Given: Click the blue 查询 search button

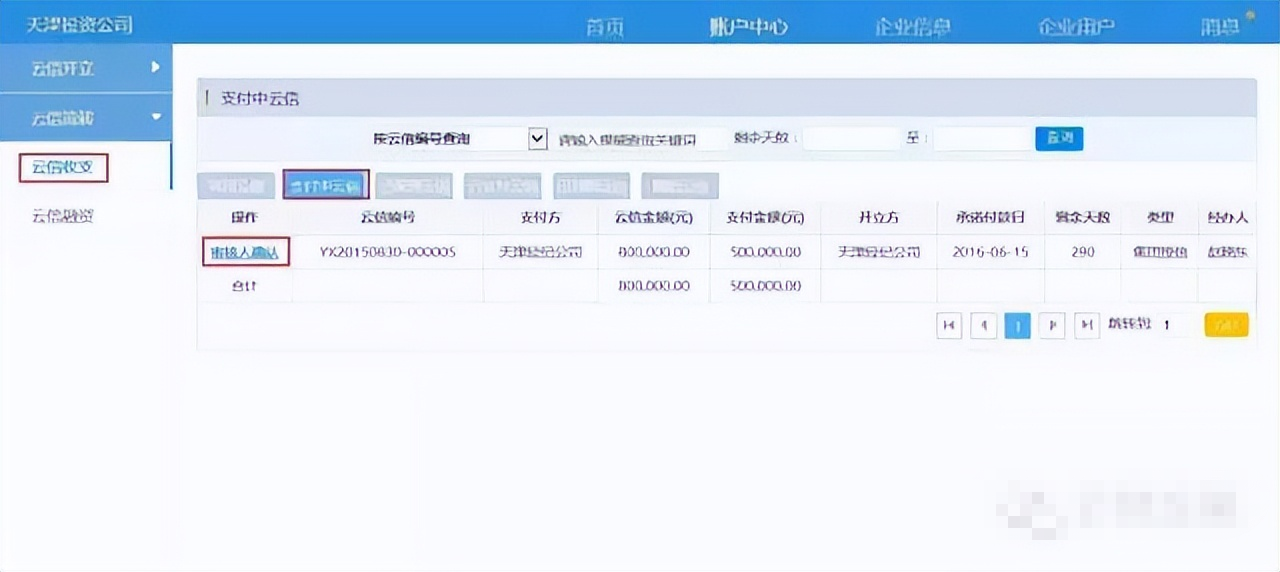Looking at the screenshot, I should 1059,138.
